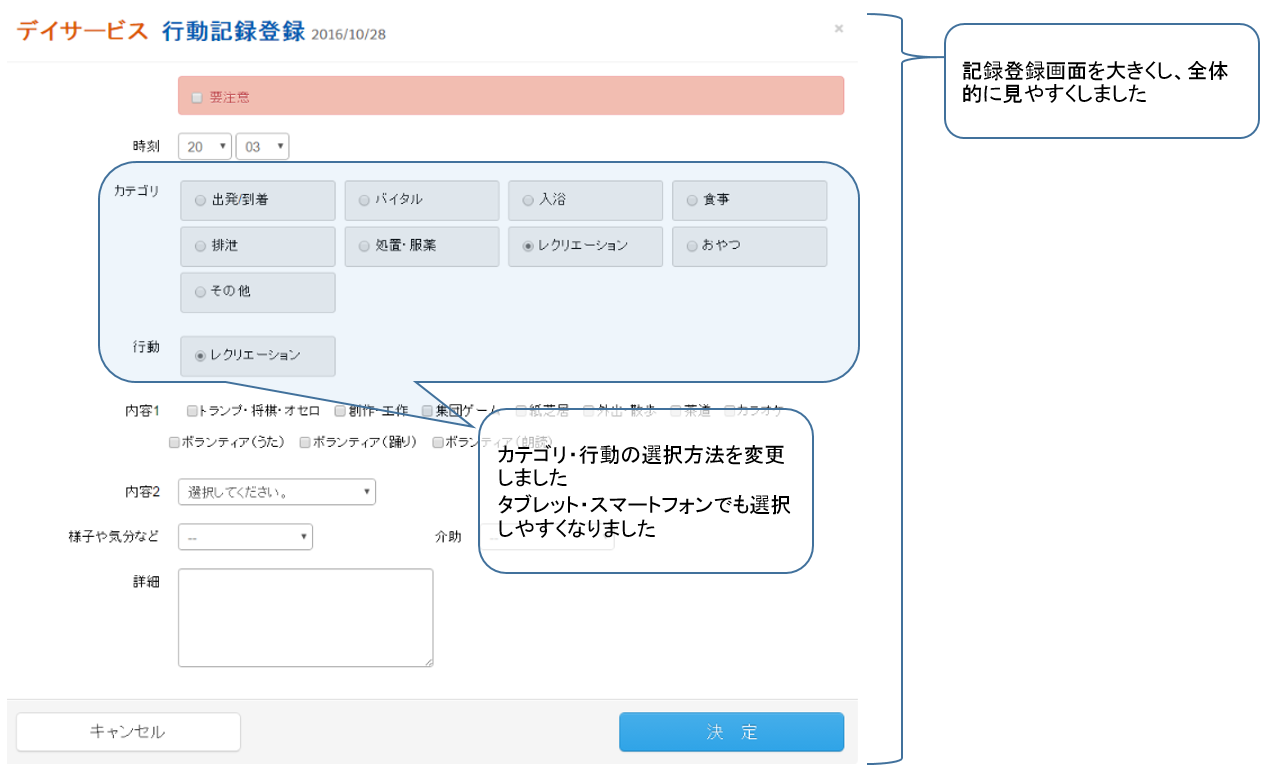Open the 様子や気分など dropdown
The image size is (1271, 780).
pyautogui.click(x=245, y=537)
